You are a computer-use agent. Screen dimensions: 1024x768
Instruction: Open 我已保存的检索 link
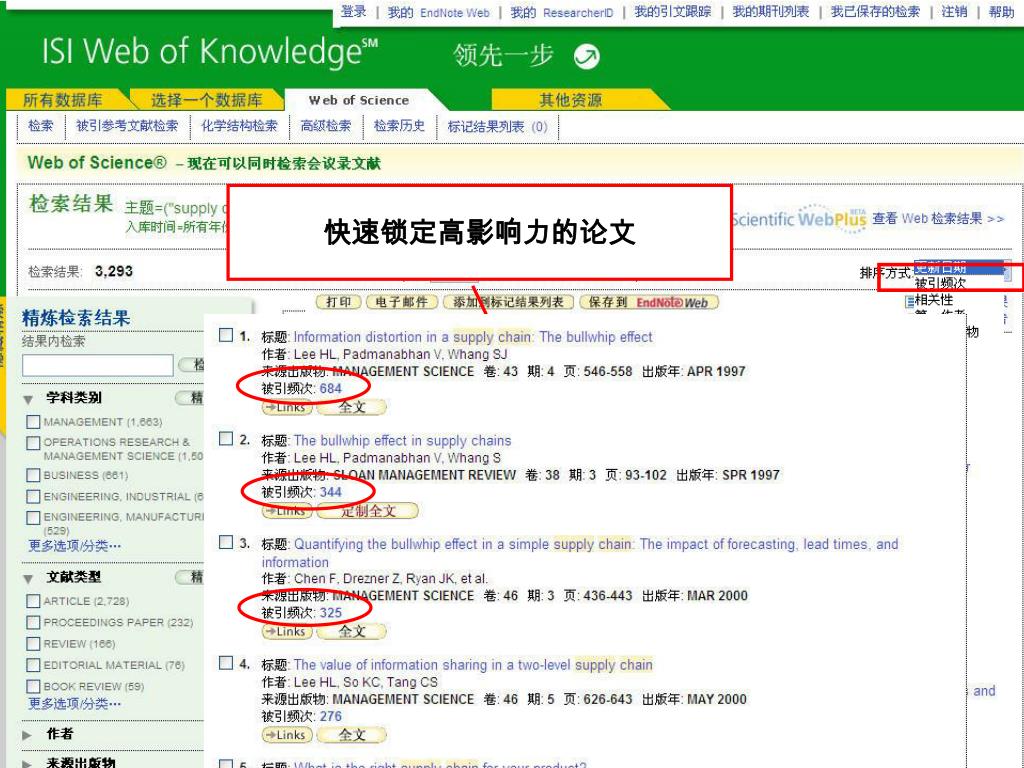(875, 12)
